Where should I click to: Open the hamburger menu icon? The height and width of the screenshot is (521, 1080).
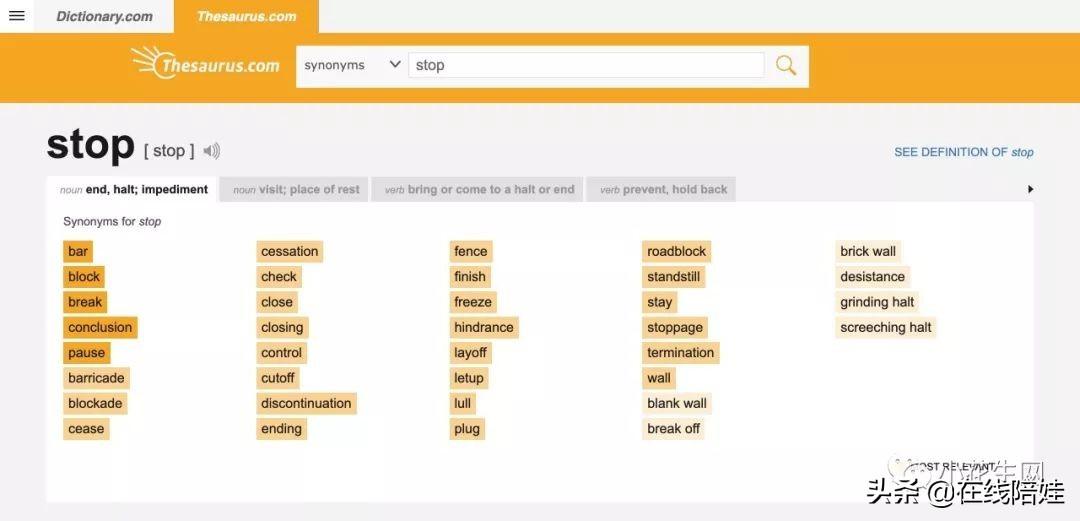[16, 16]
